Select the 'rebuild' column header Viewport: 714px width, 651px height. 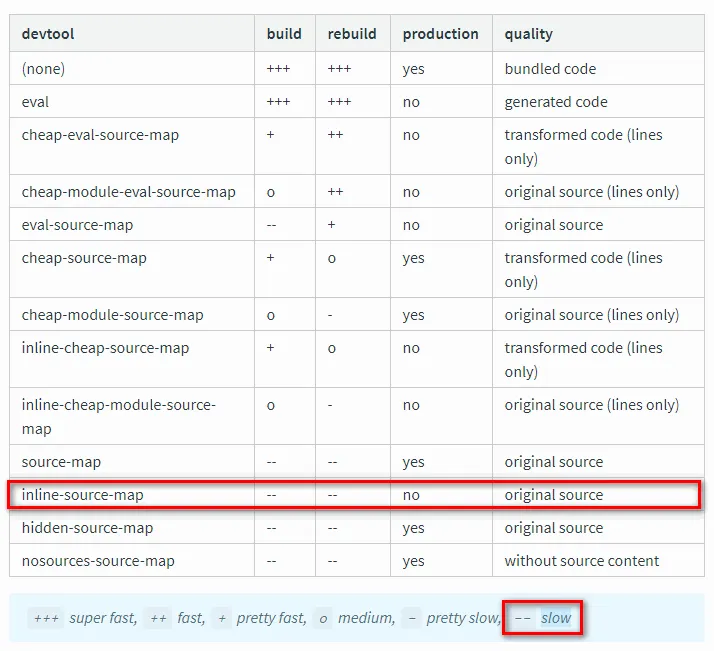(352, 34)
